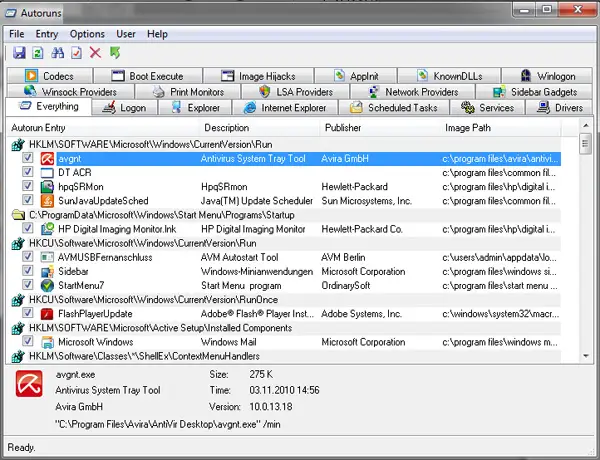Screen dimensions: 600x460
Task: Disable the DT ACR entry checkbox
Action: coord(28,172)
